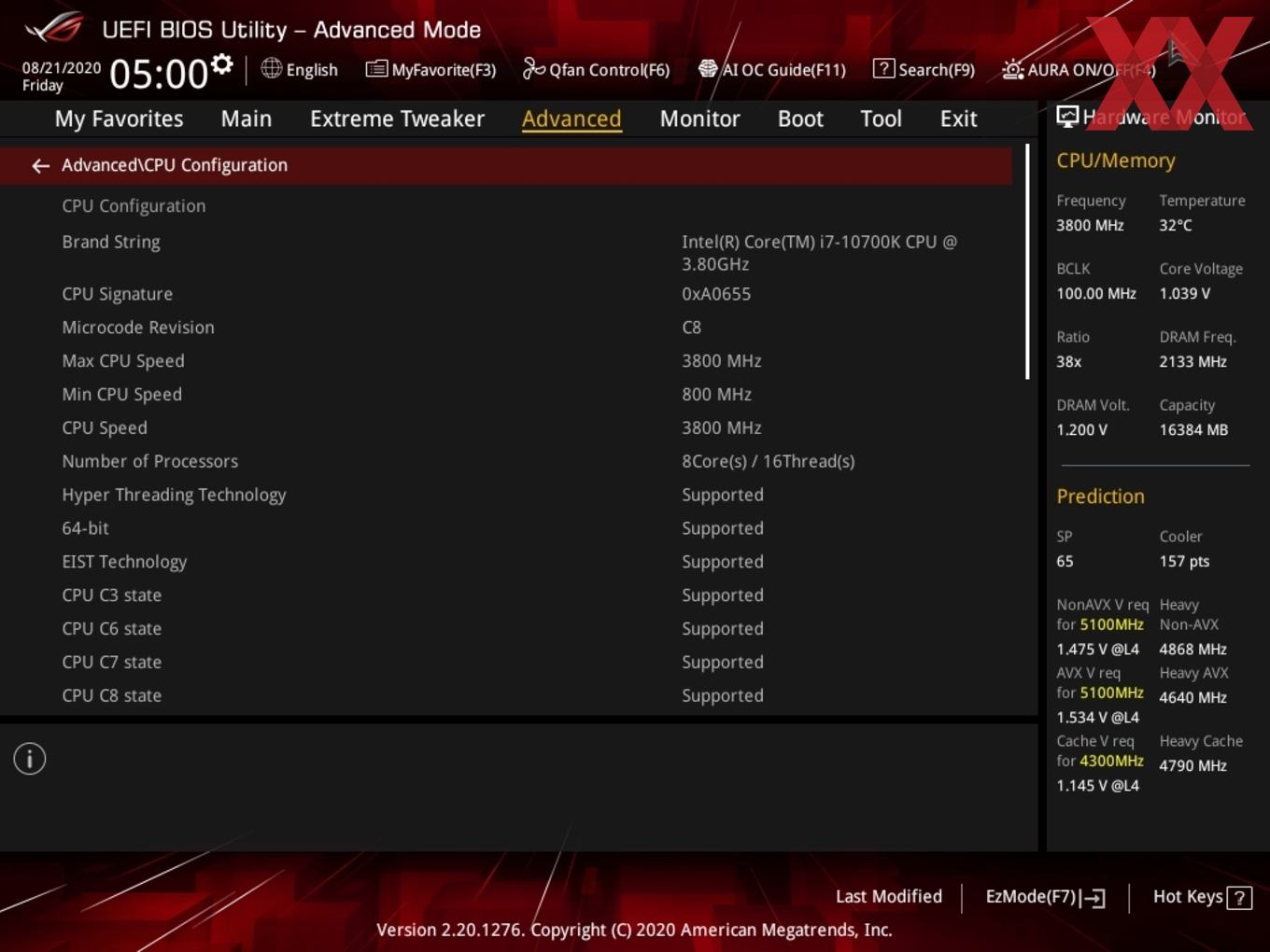1270x952 pixels.
Task: Switch to the Main tab
Action: click(247, 119)
